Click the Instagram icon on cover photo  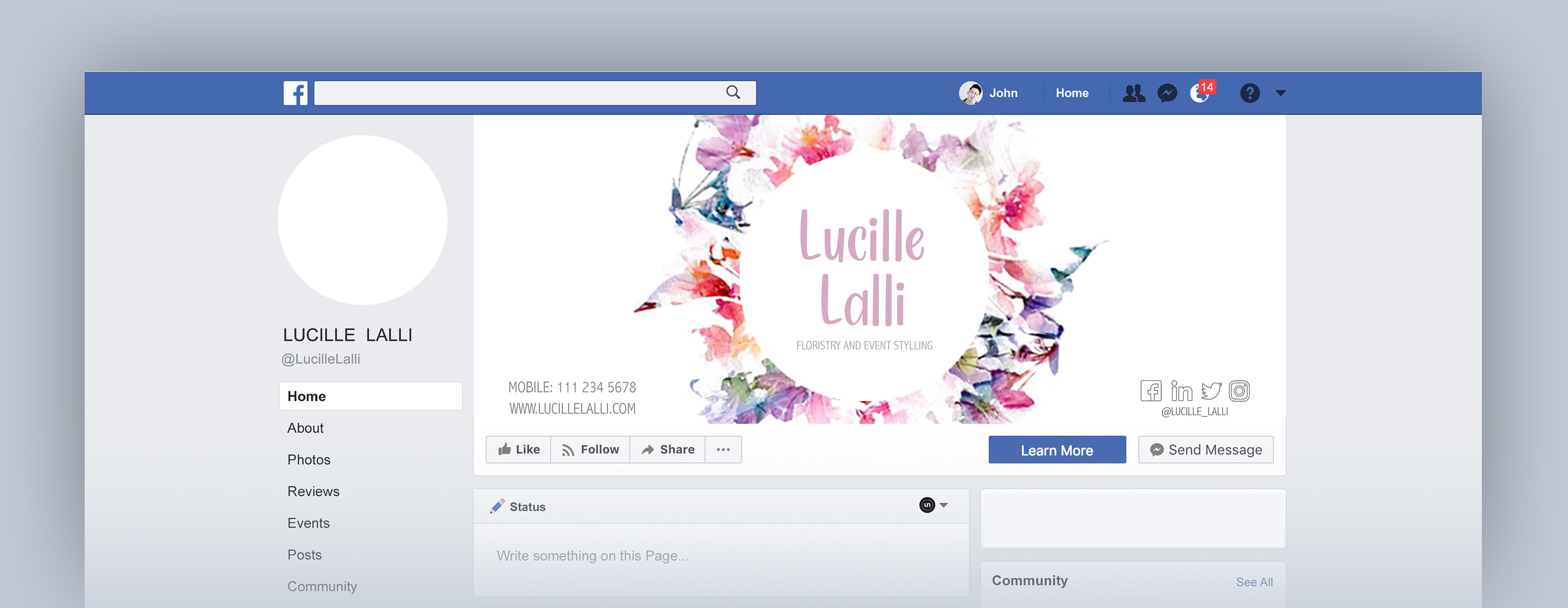(x=1239, y=391)
